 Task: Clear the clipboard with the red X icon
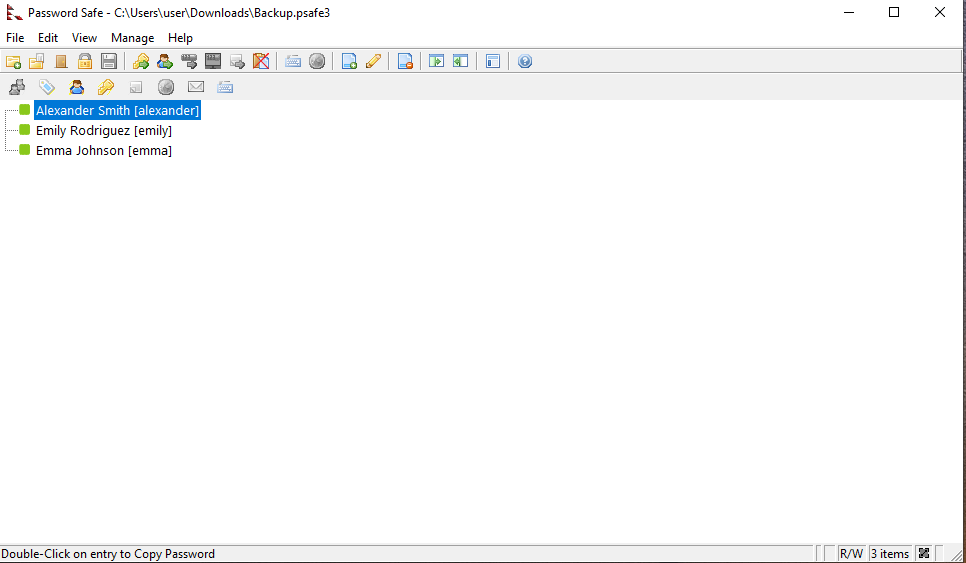[x=261, y=62]
